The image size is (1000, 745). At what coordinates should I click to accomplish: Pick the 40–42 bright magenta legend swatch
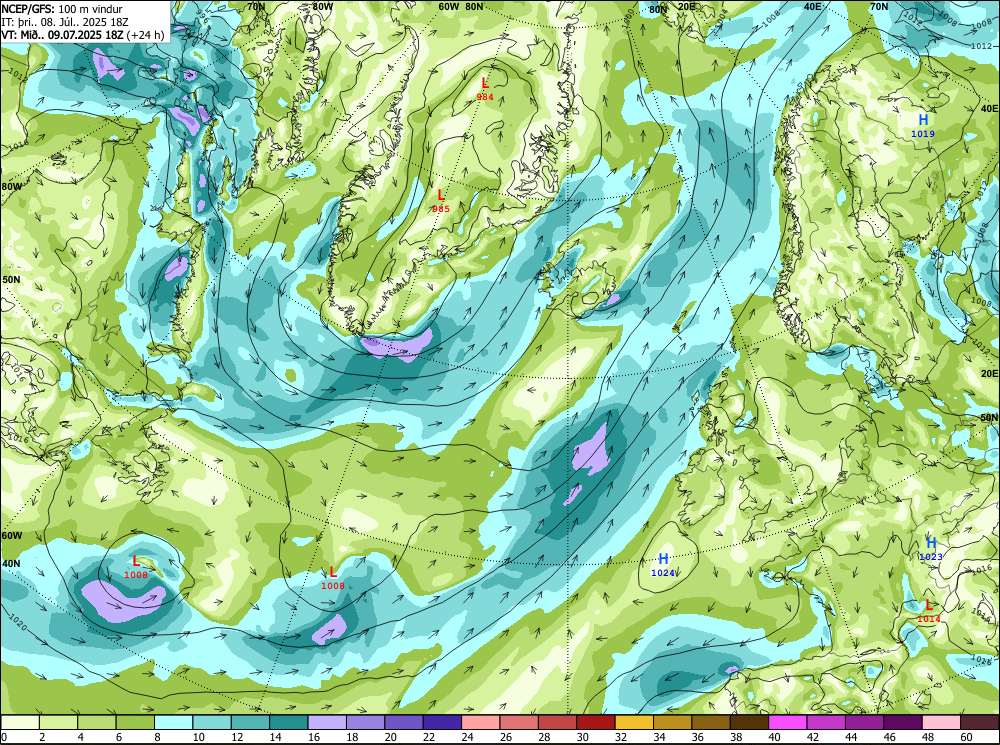tap(788, 722)
